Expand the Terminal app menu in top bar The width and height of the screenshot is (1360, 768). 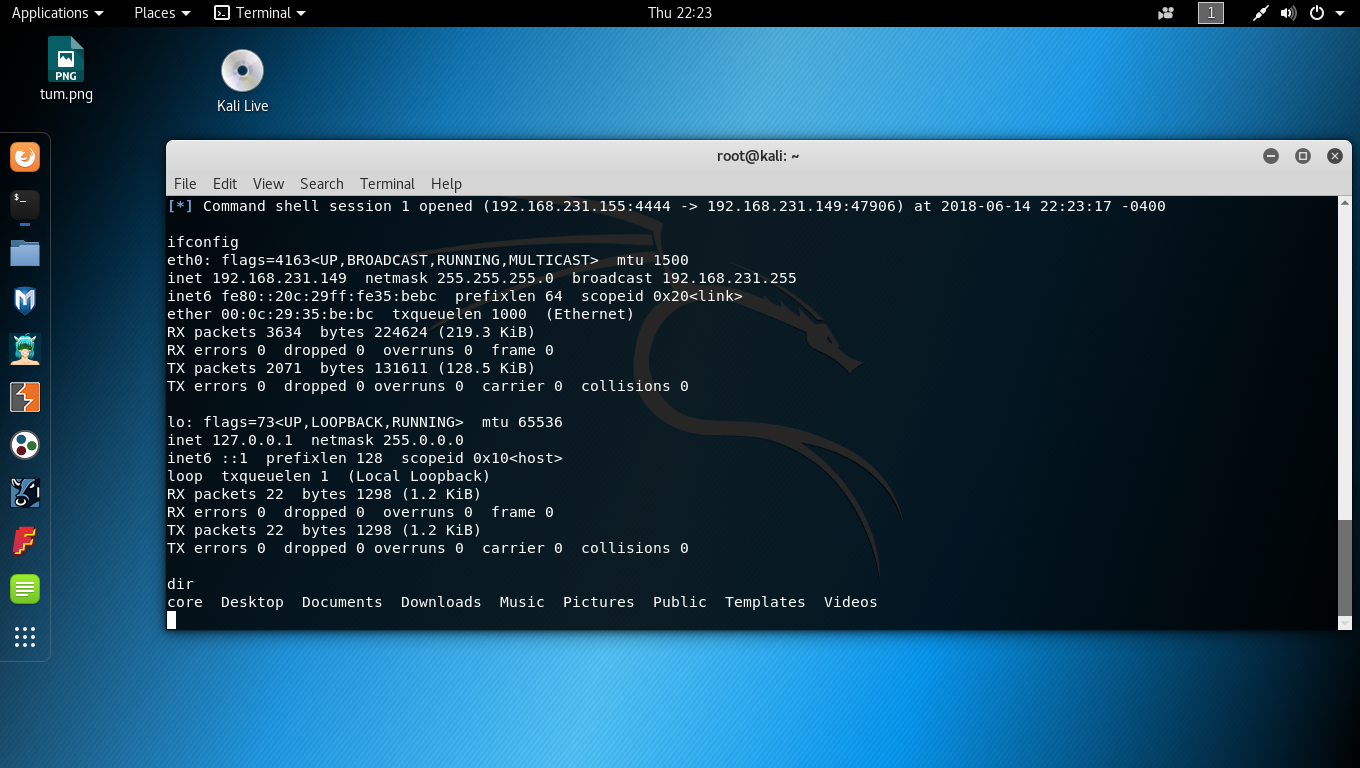click(x=260, y=13)
